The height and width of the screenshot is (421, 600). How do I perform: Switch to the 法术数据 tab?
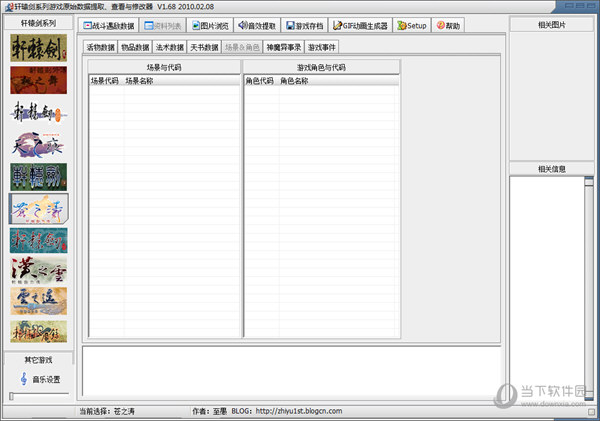tap(168, 46)
